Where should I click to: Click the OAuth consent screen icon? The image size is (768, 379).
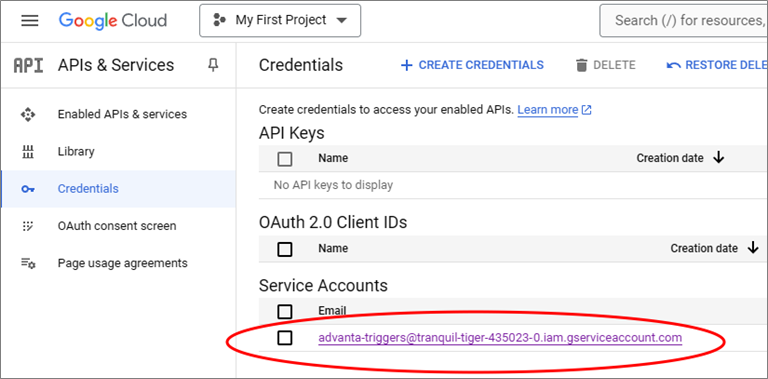[28, 226]
